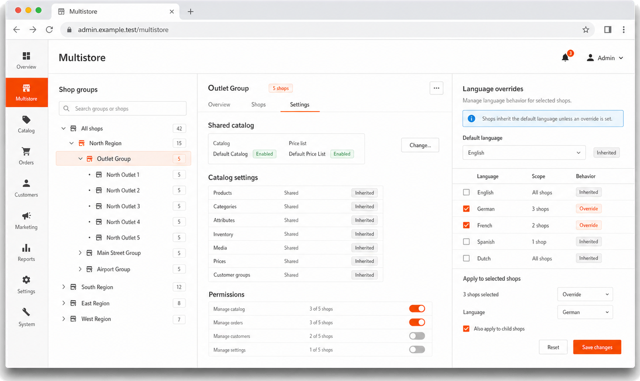Open the Overview sidebar section
Image resolution: width=640 pixels, height=381 pixels.
coord(26,60)
